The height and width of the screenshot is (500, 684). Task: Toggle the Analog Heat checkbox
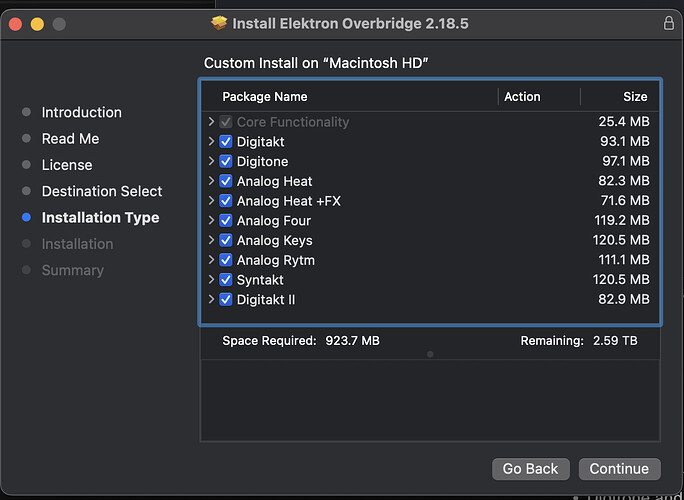226,181
